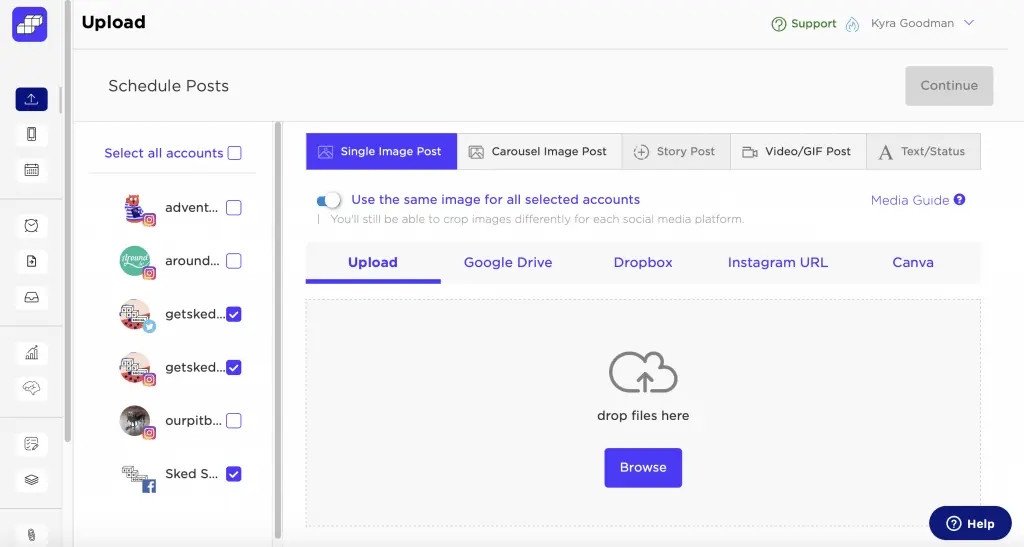This screenshot has height=547, width=1024.
Task: Expand the Kyra Goodman account dropdown
Action: (968, 24)
